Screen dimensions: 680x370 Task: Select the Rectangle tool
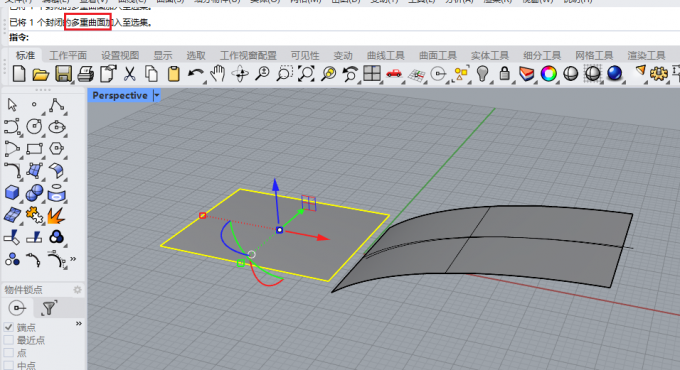(34, 149)
